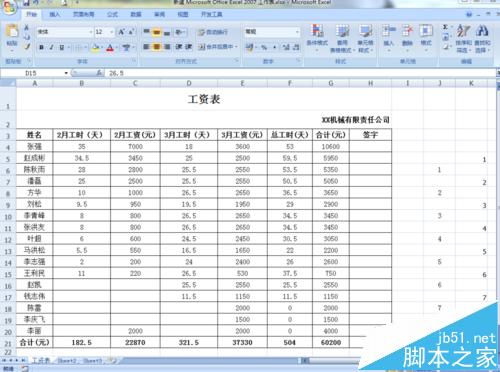
Task: Cut selection with the scissors icon
Action: point(27,27)
